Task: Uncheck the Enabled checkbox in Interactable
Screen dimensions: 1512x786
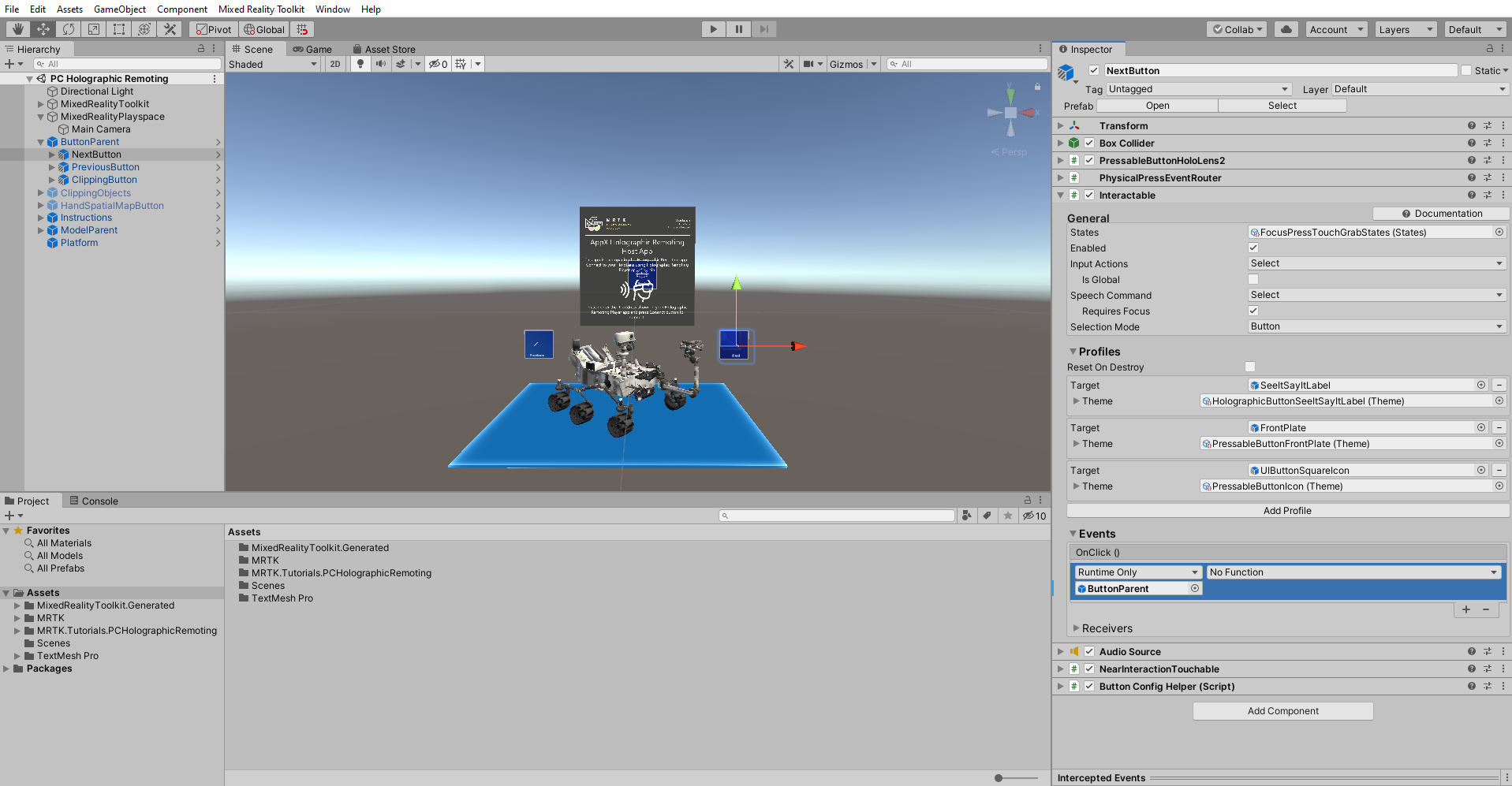Action: click(x=1253, y=248)
